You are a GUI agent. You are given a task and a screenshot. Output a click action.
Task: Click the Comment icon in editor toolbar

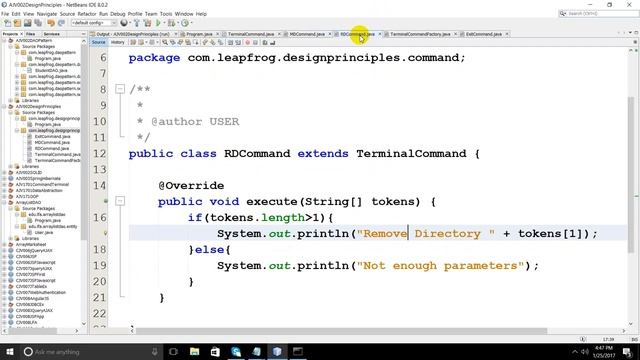(x=265, y=42)
